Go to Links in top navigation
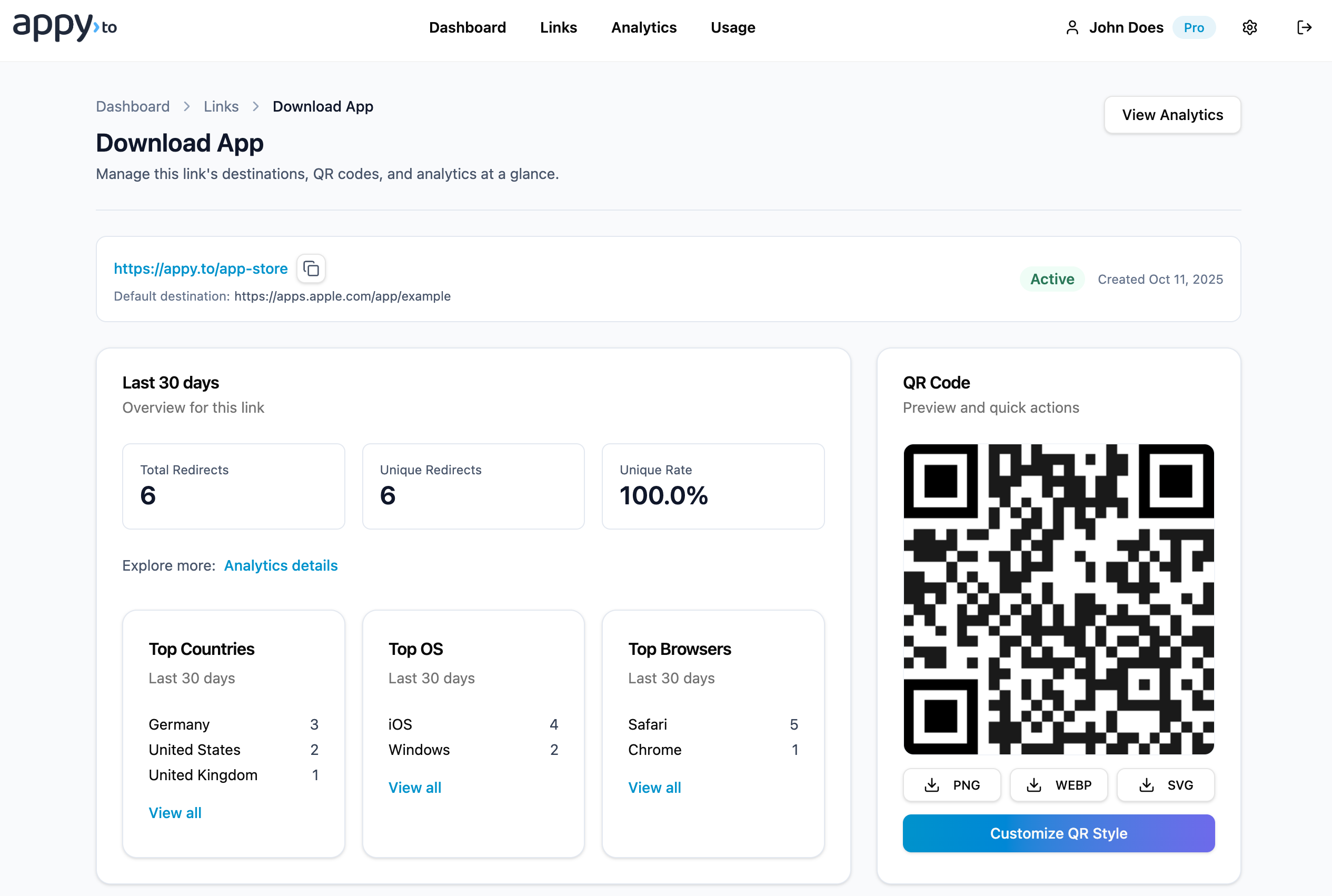This screenshot has height=896, width=1332. pyautogui.click(x=558, y=27)
